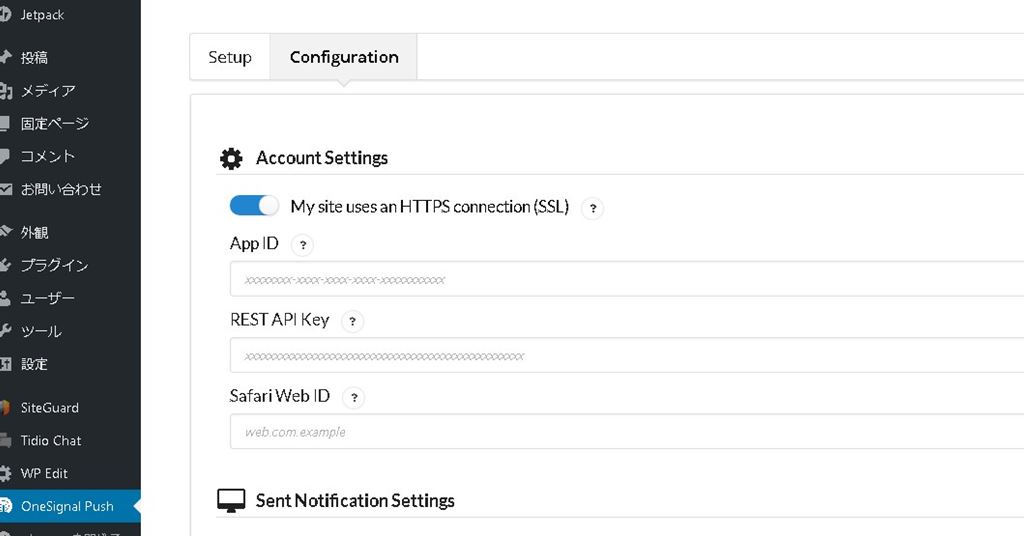Screen dimensions: 1024x536
Task: Click the Account Settings gear icon
Action: (x=231, y=158)
